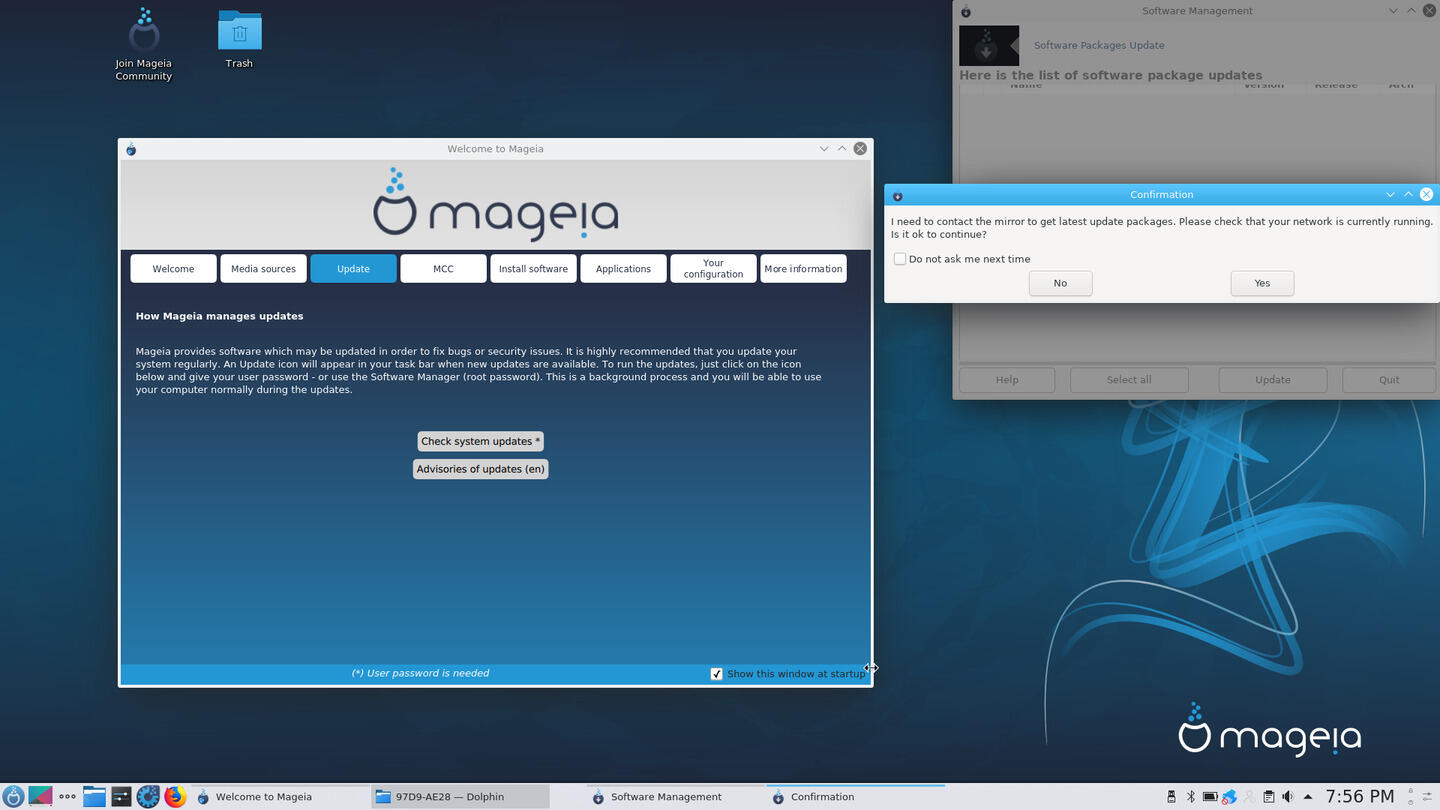Launch Firefox from the panel
The width and height of the screenshot is (1440, 810).
(x=175, y=796)
